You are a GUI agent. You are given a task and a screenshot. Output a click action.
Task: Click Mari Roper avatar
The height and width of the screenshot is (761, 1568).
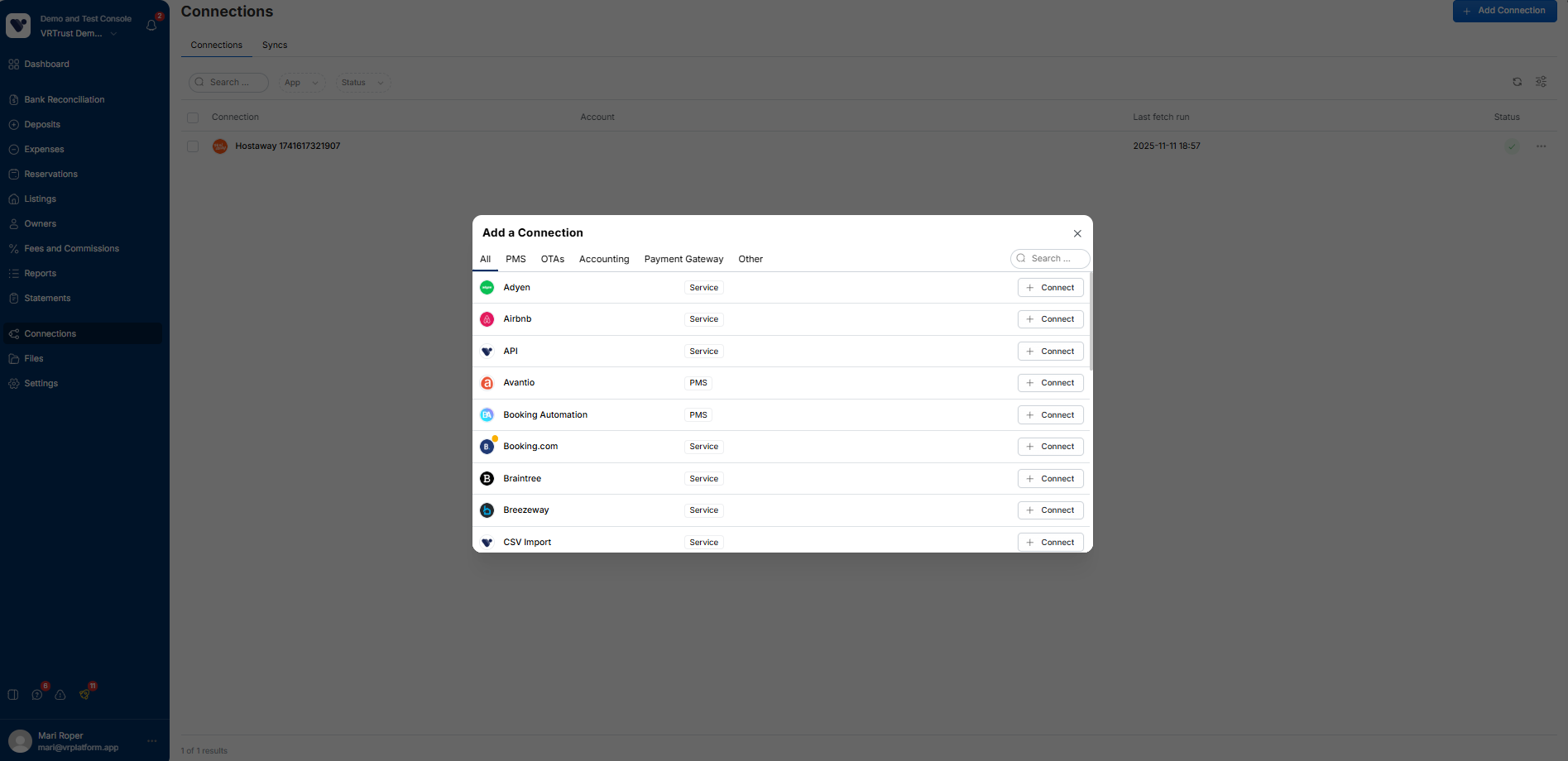[20, 741]
